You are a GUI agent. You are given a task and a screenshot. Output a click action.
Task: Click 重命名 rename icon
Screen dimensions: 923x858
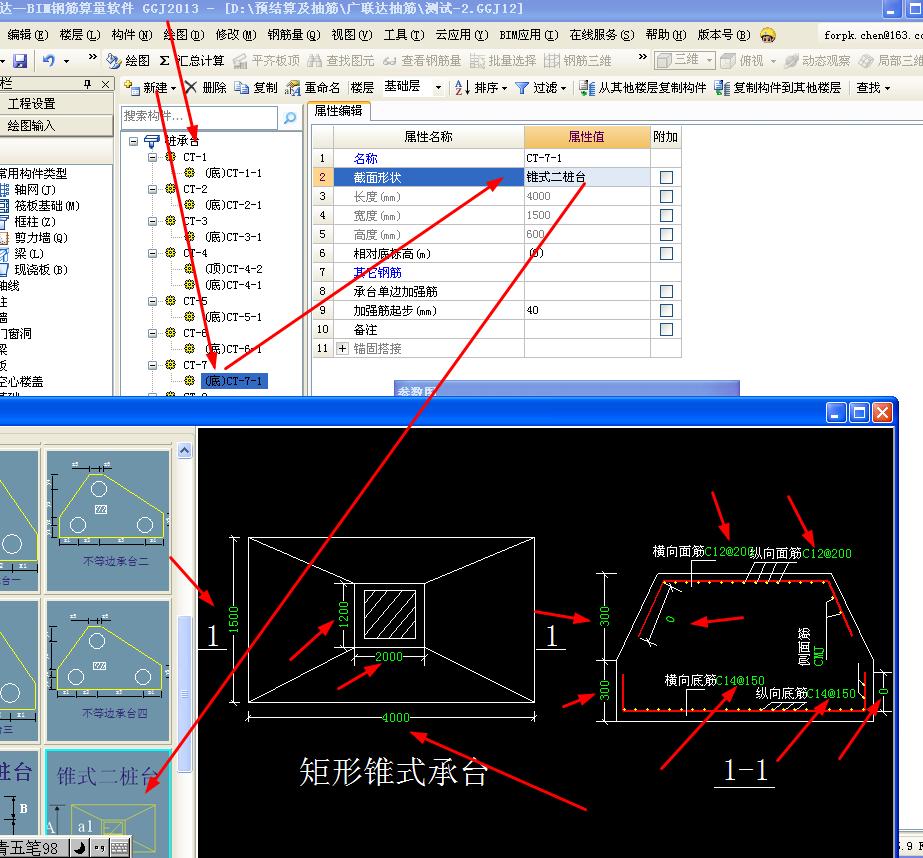point(293,88)
